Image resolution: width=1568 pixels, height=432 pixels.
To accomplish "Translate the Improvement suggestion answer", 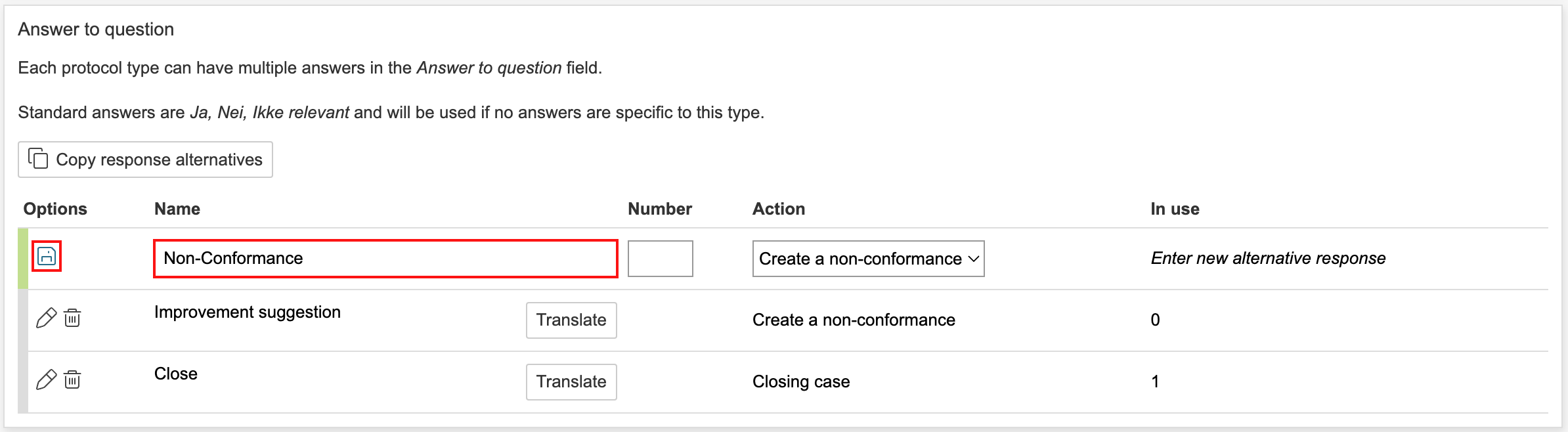I will (x=571, y=320).
